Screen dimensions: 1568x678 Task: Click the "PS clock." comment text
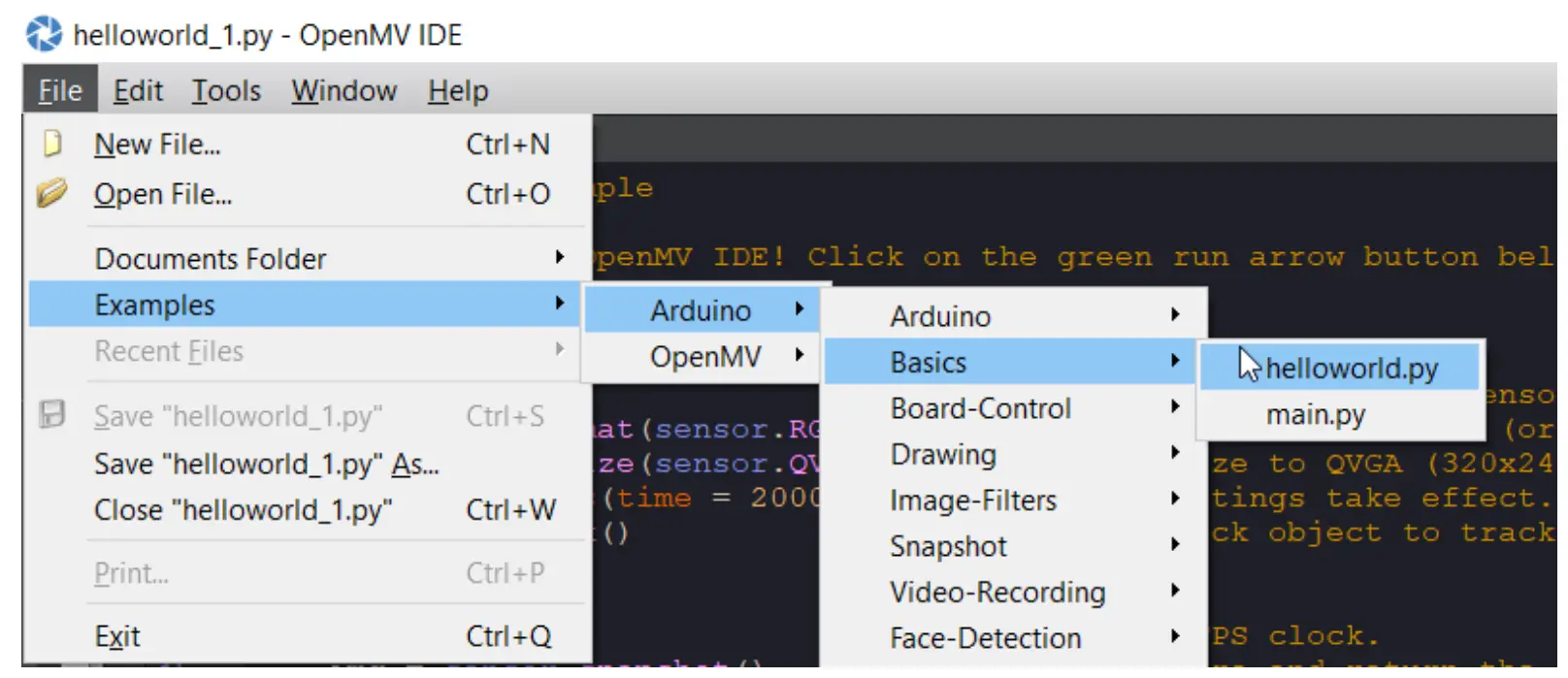[1294, 635]
